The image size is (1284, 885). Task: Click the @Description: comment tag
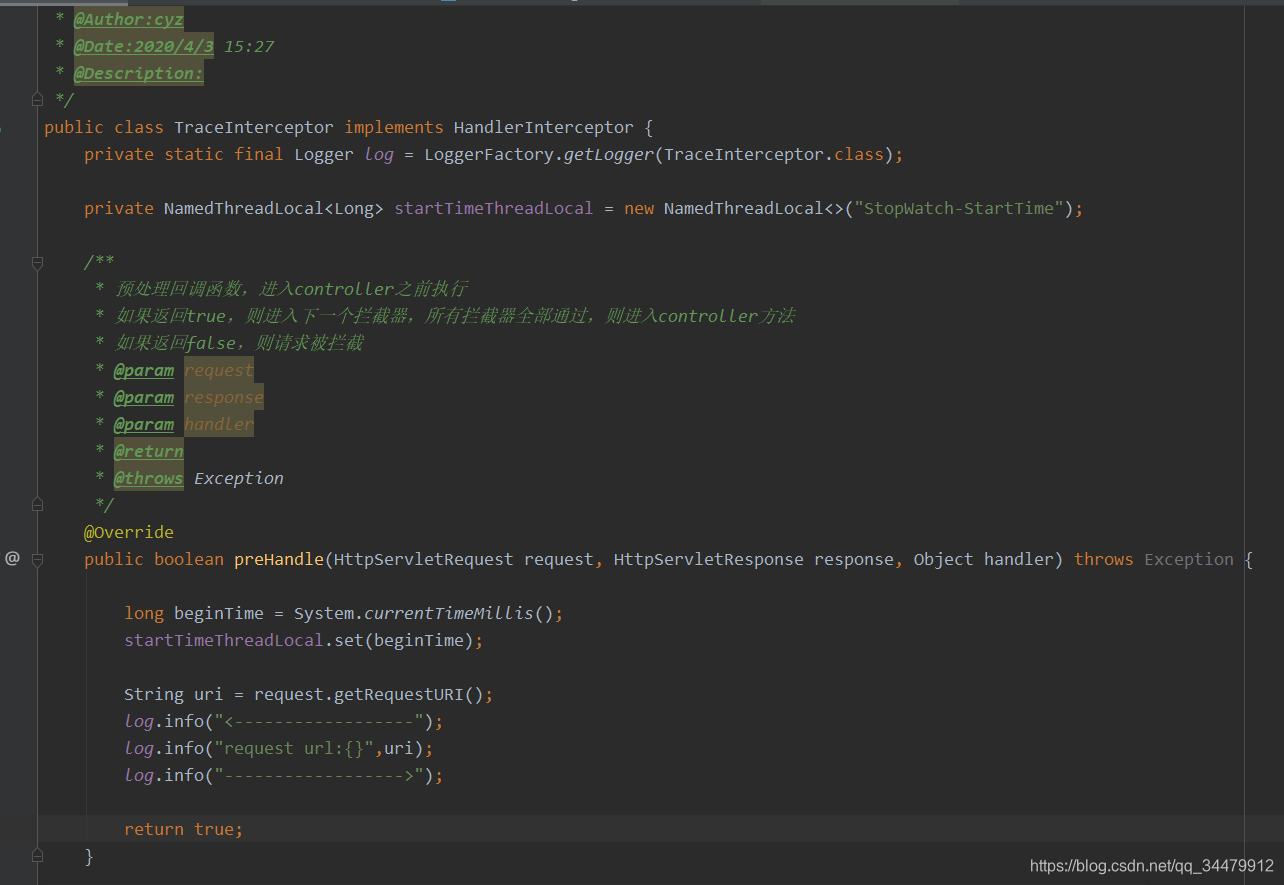(x=139, y=73)
